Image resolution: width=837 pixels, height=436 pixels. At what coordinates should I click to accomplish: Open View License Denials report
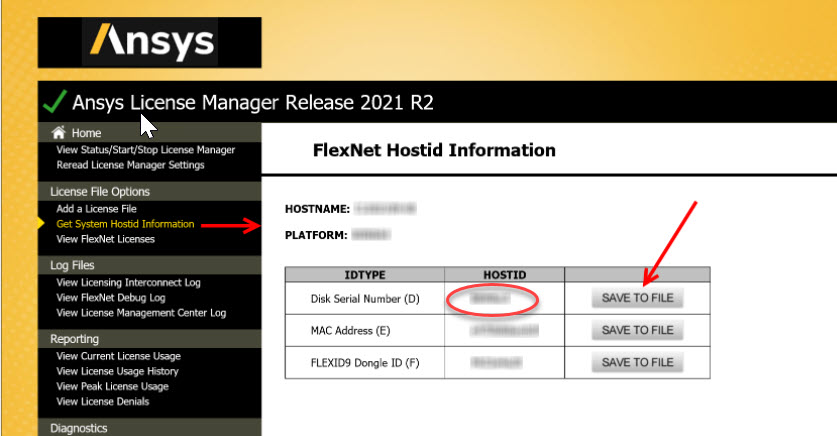[x=102, y=401]
